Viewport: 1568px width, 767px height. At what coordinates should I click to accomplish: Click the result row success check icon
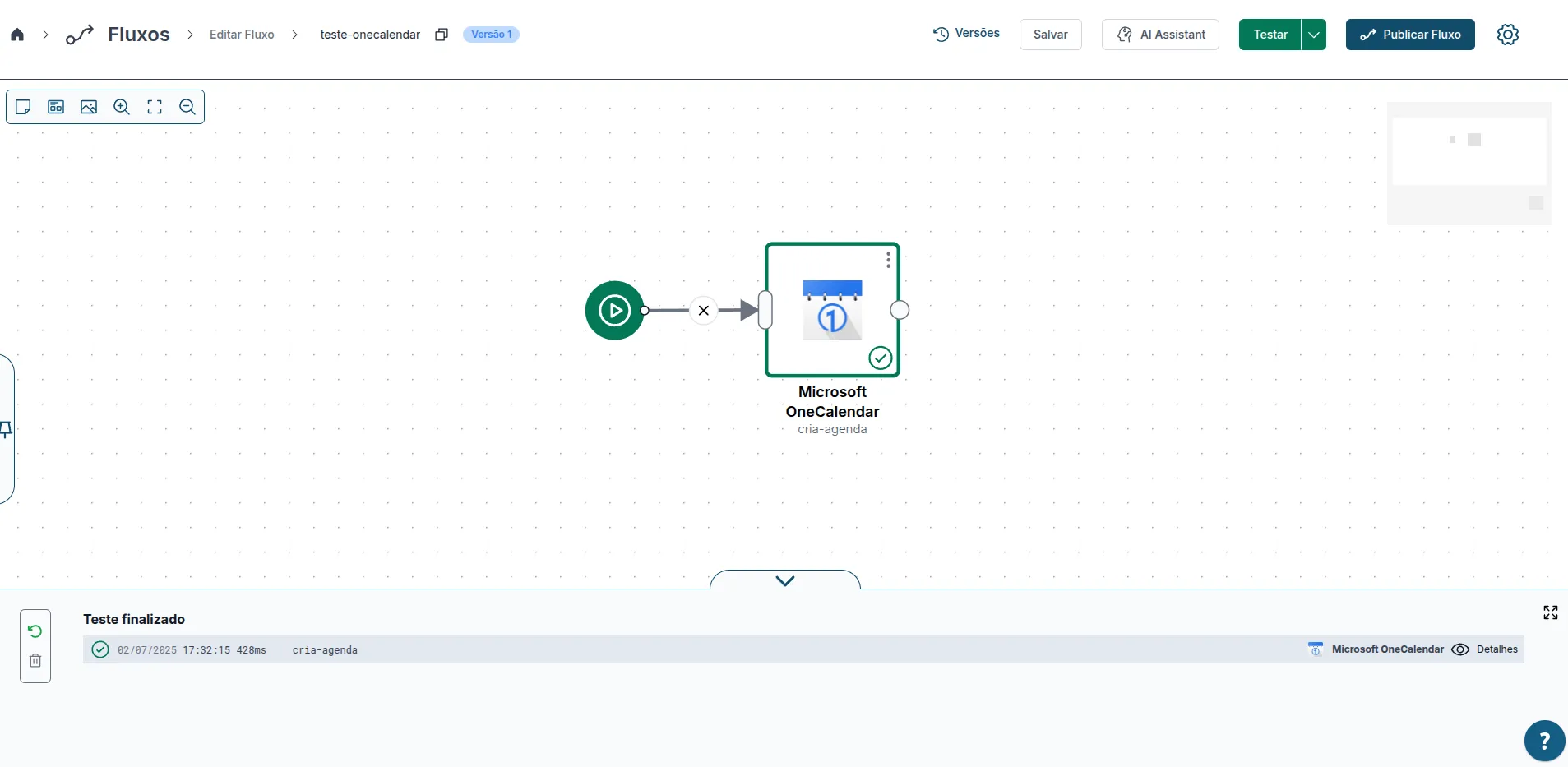tap(100, 649)
